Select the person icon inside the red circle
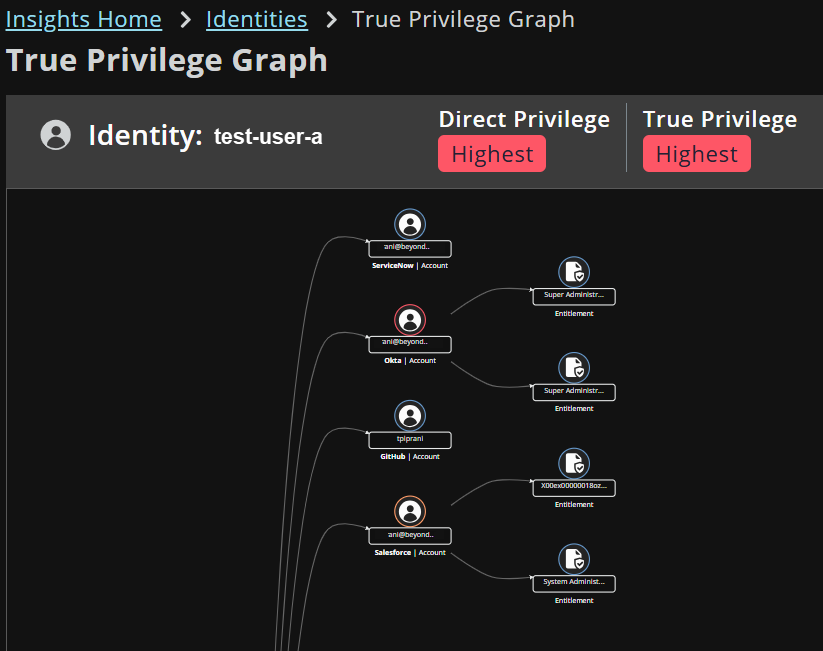 tap(409, 320)
